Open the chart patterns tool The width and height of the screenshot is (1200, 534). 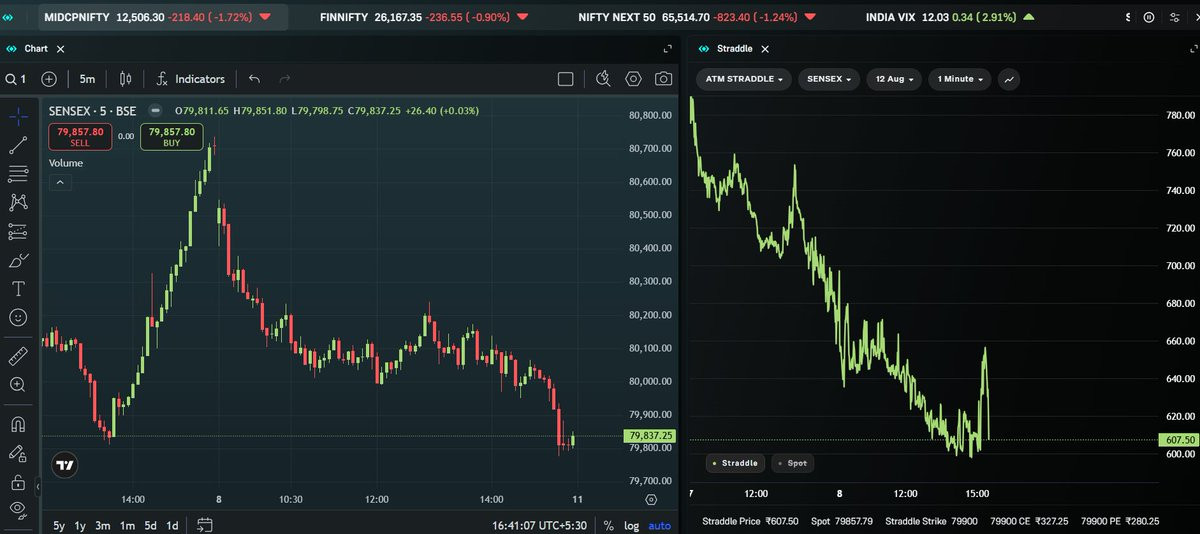click(18, 203)
